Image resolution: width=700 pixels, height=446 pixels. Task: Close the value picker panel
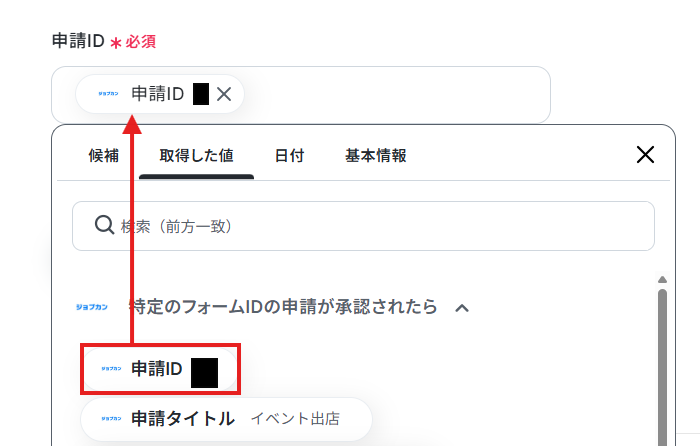pos(645,155)
